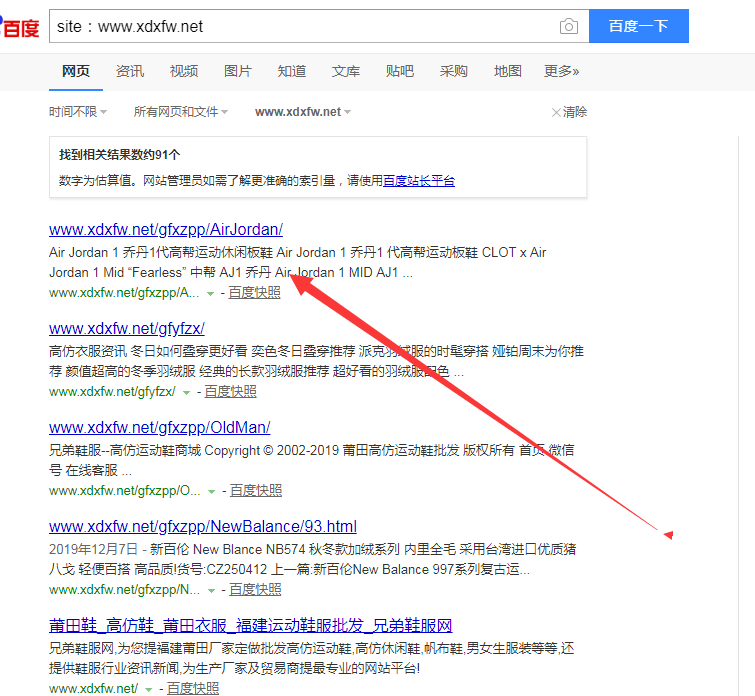This screenshot has width=755, height=696.
Task: Switch to the 图片 tab
Action: pos(238,71)
